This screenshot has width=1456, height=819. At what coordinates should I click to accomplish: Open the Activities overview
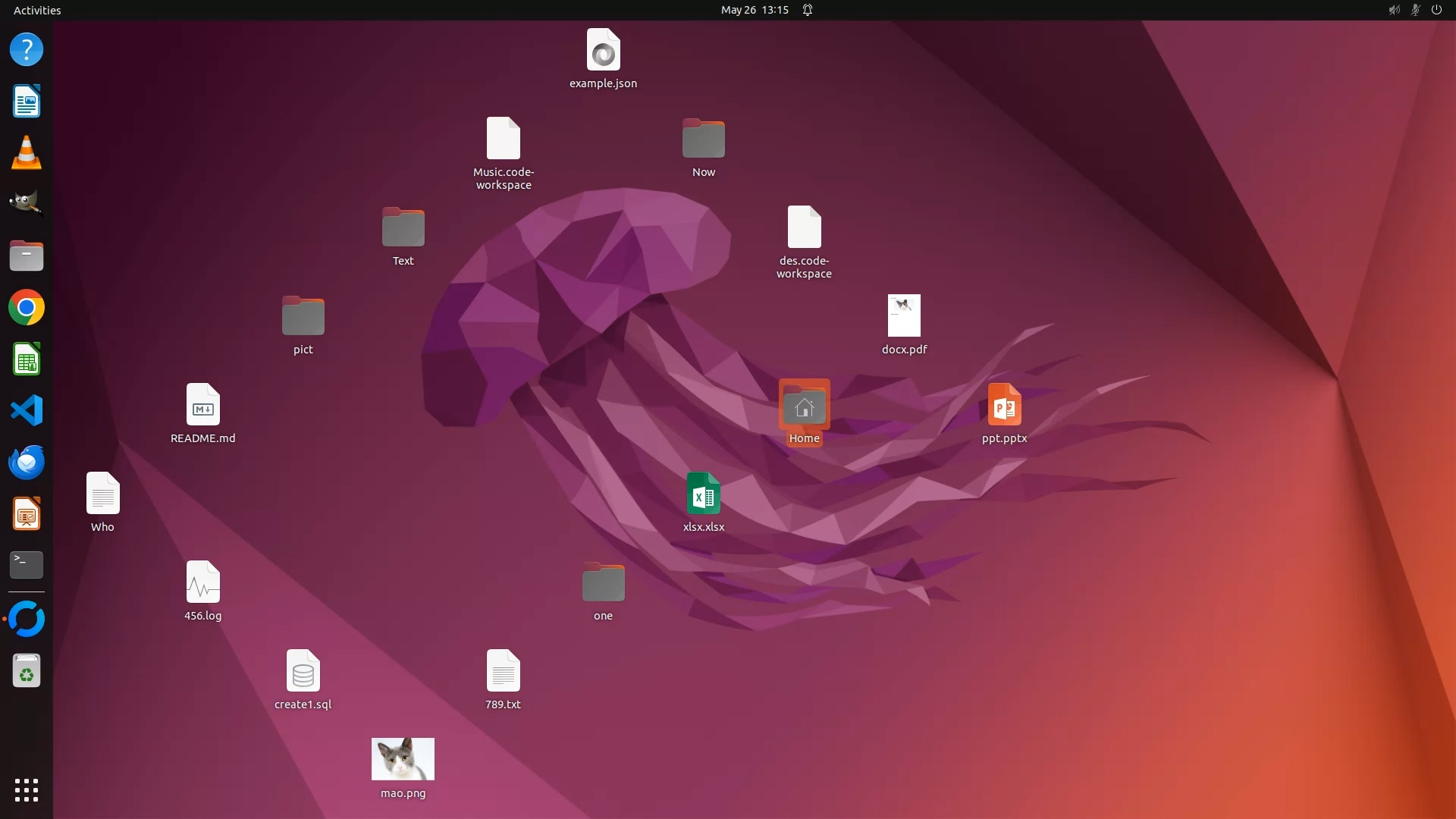click(x=37, y=10)
